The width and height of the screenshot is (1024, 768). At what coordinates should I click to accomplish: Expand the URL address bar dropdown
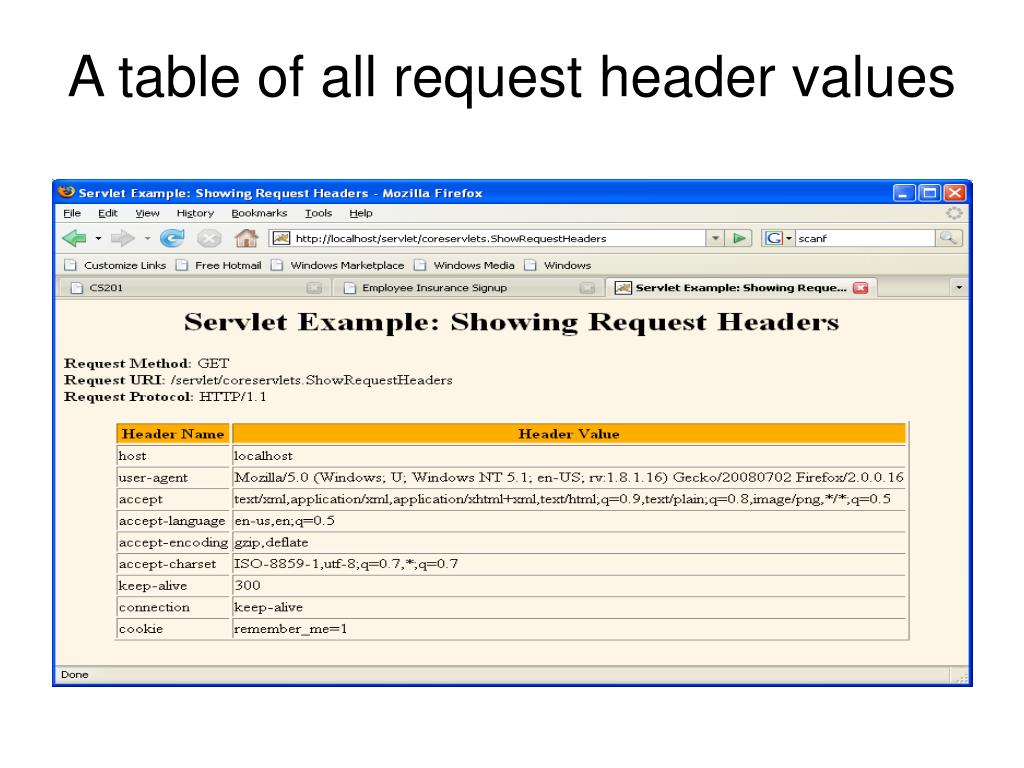tap(715, 238)
